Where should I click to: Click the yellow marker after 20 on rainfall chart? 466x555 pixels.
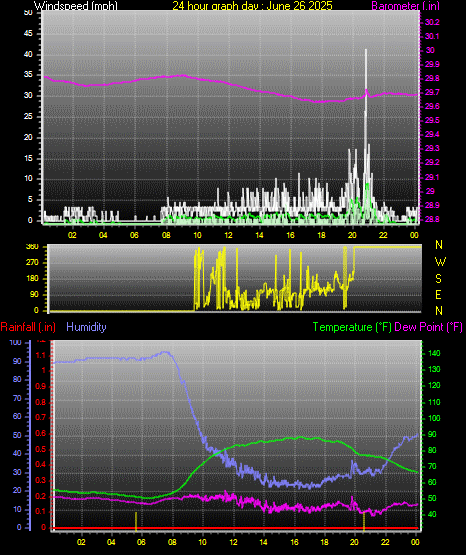pyautogui.click(x=364, y=522)
